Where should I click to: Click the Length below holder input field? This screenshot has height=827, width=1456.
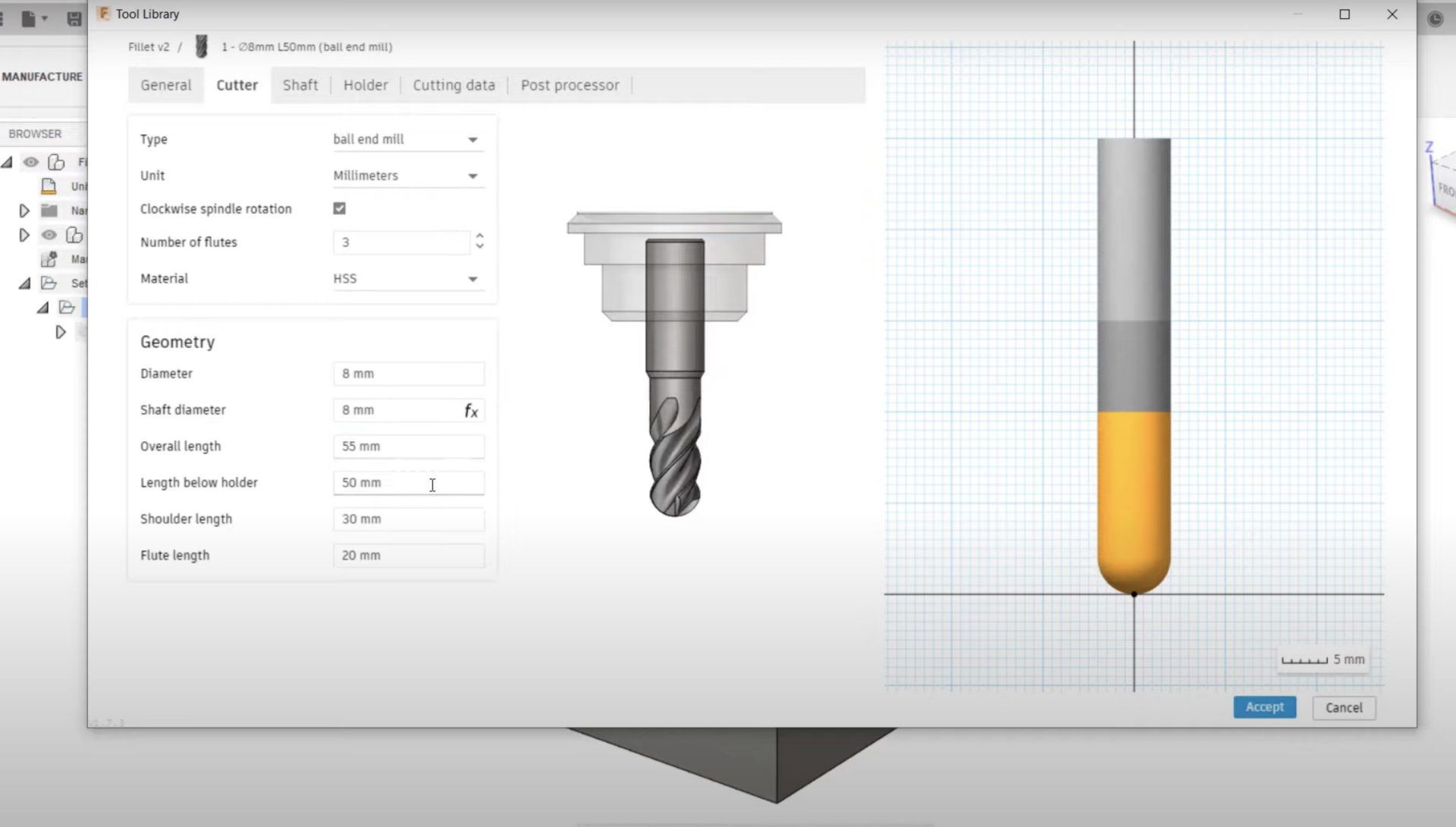tap(408, 483)
